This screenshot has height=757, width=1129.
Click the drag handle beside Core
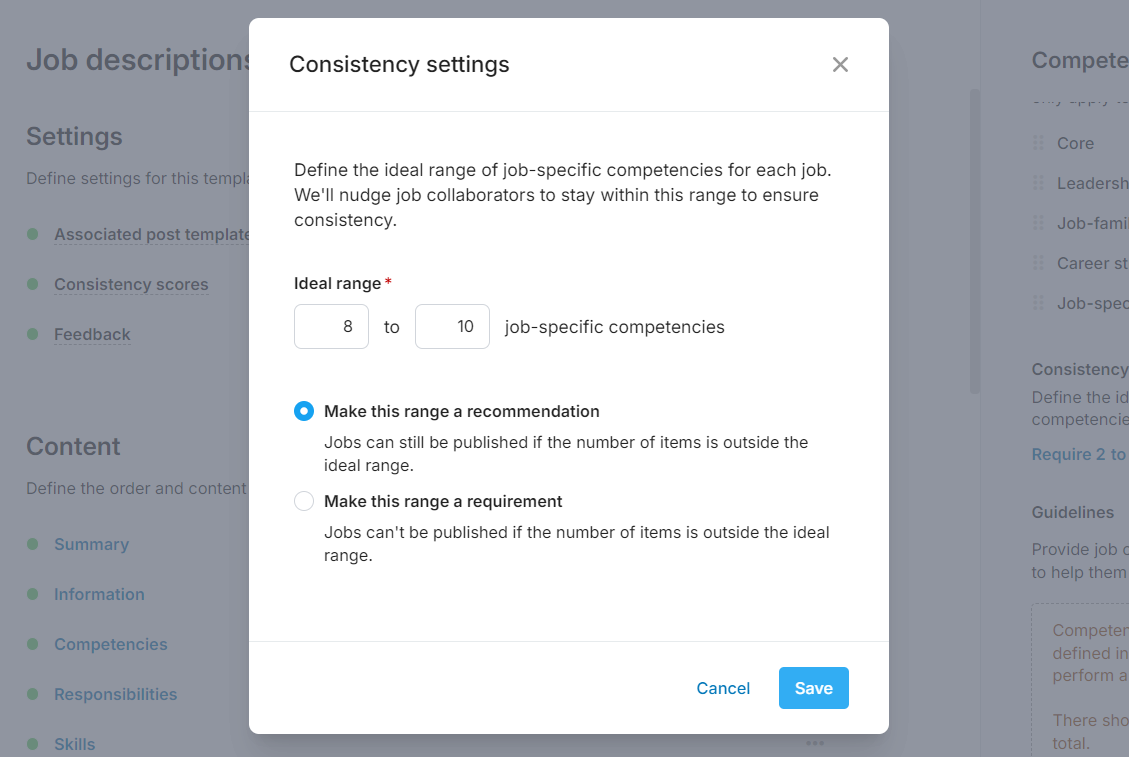click(x=1040, y=143)
